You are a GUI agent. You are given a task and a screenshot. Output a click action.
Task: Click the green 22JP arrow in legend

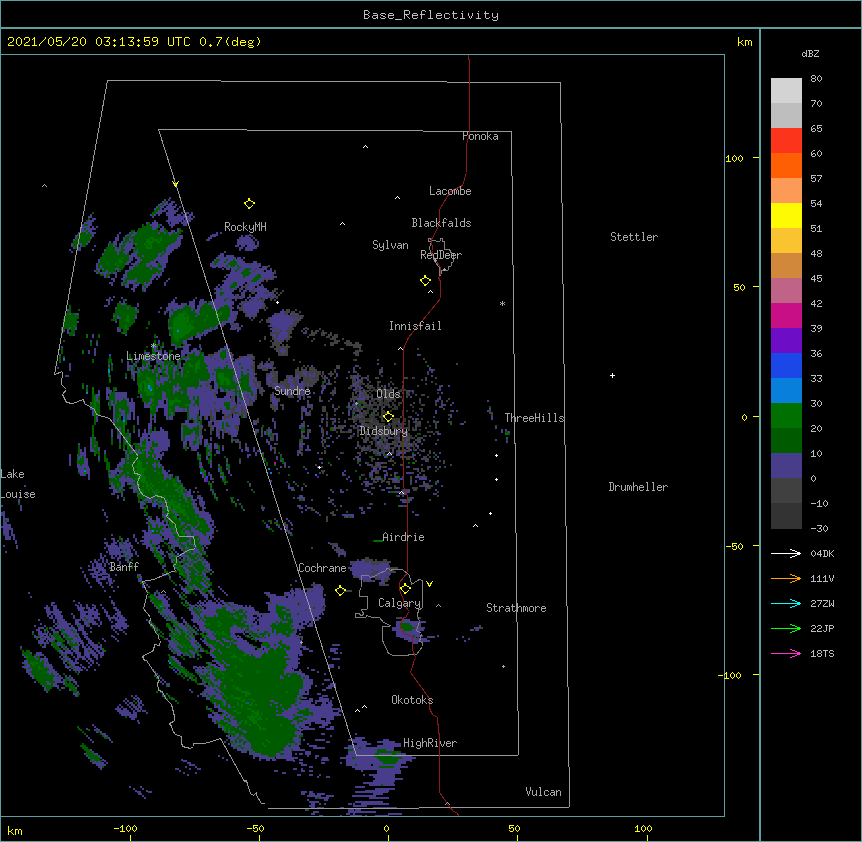786,628
